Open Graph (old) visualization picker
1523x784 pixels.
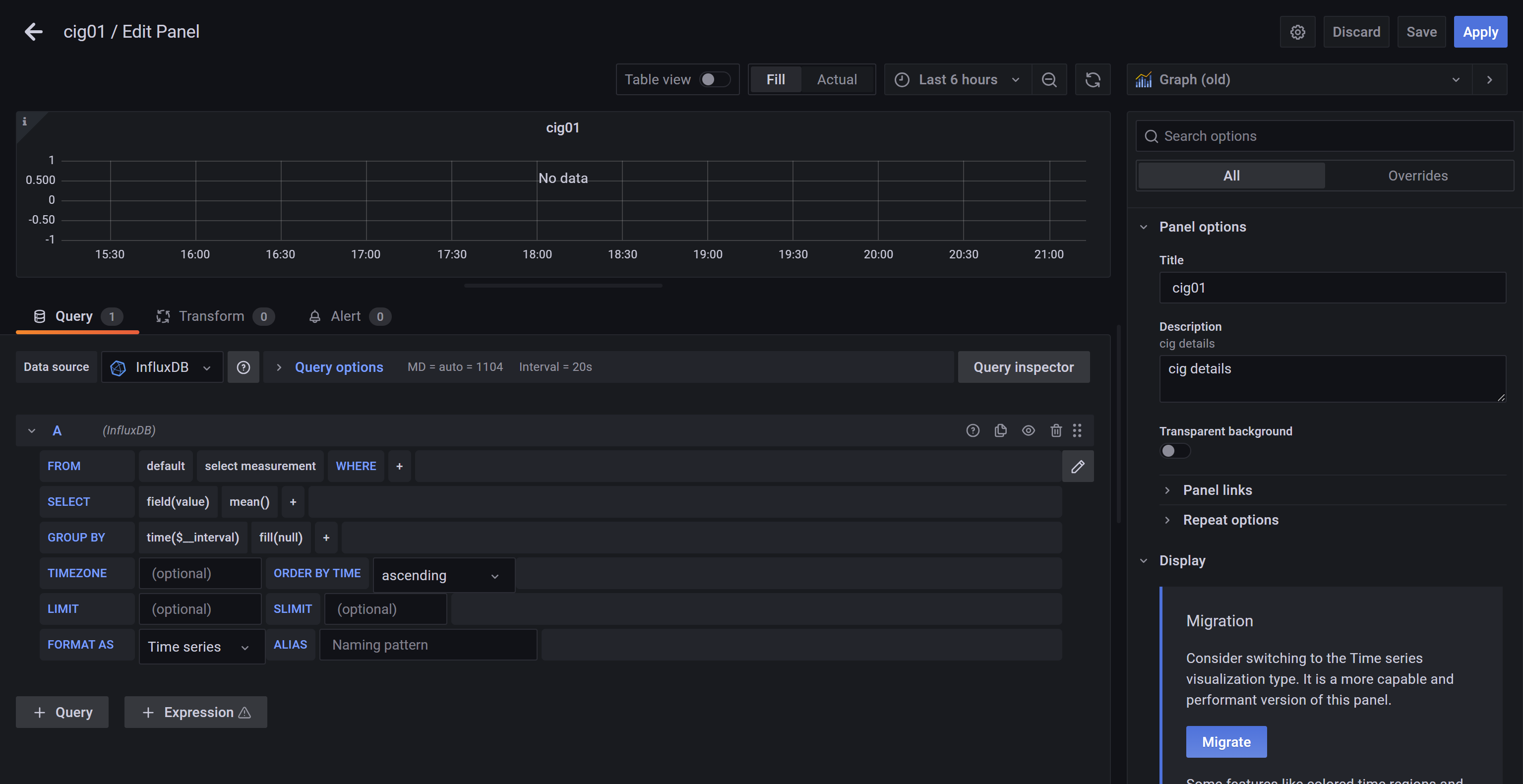point(1299,80)
